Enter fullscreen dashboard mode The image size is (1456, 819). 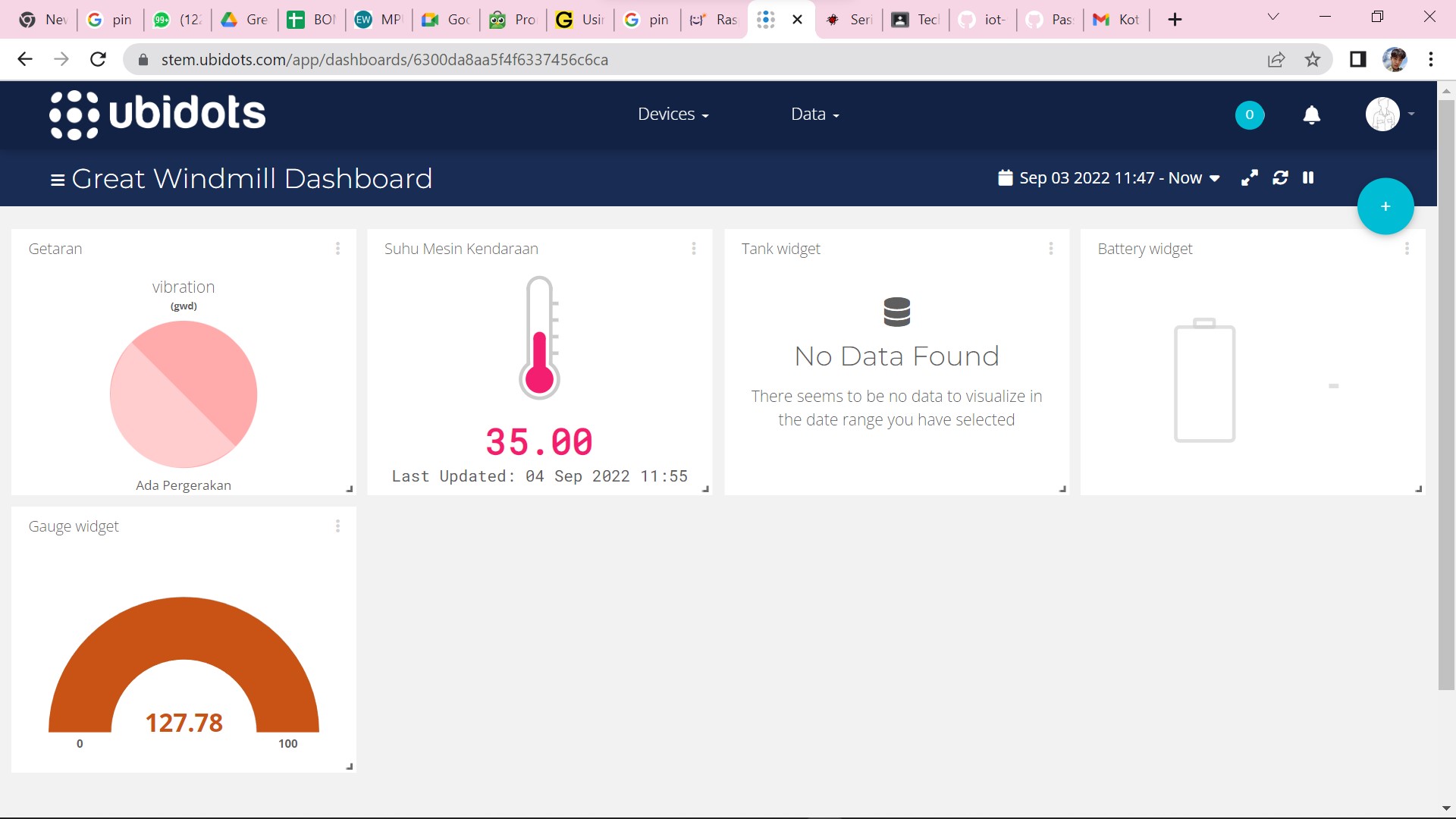pos(1249,177)
